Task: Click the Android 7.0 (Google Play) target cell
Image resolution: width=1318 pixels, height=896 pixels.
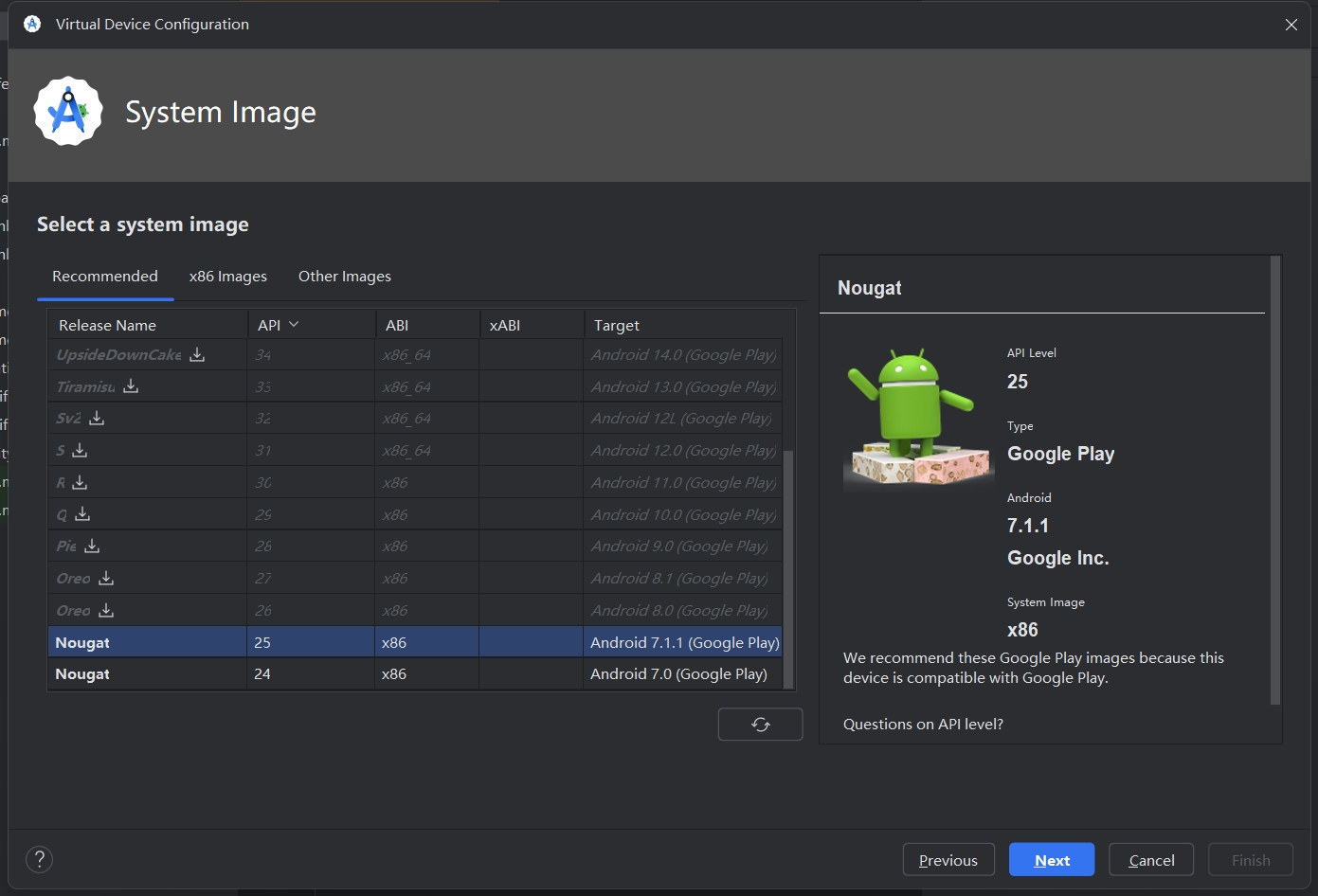Action: 683,674
